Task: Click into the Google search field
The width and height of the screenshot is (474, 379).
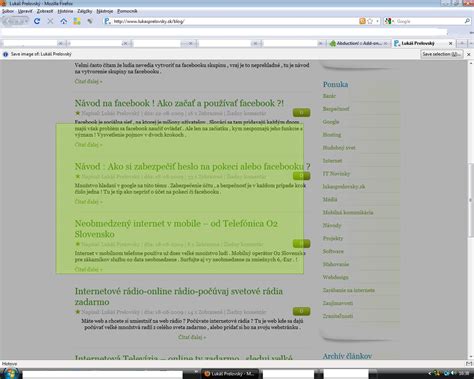Action: 428,21
